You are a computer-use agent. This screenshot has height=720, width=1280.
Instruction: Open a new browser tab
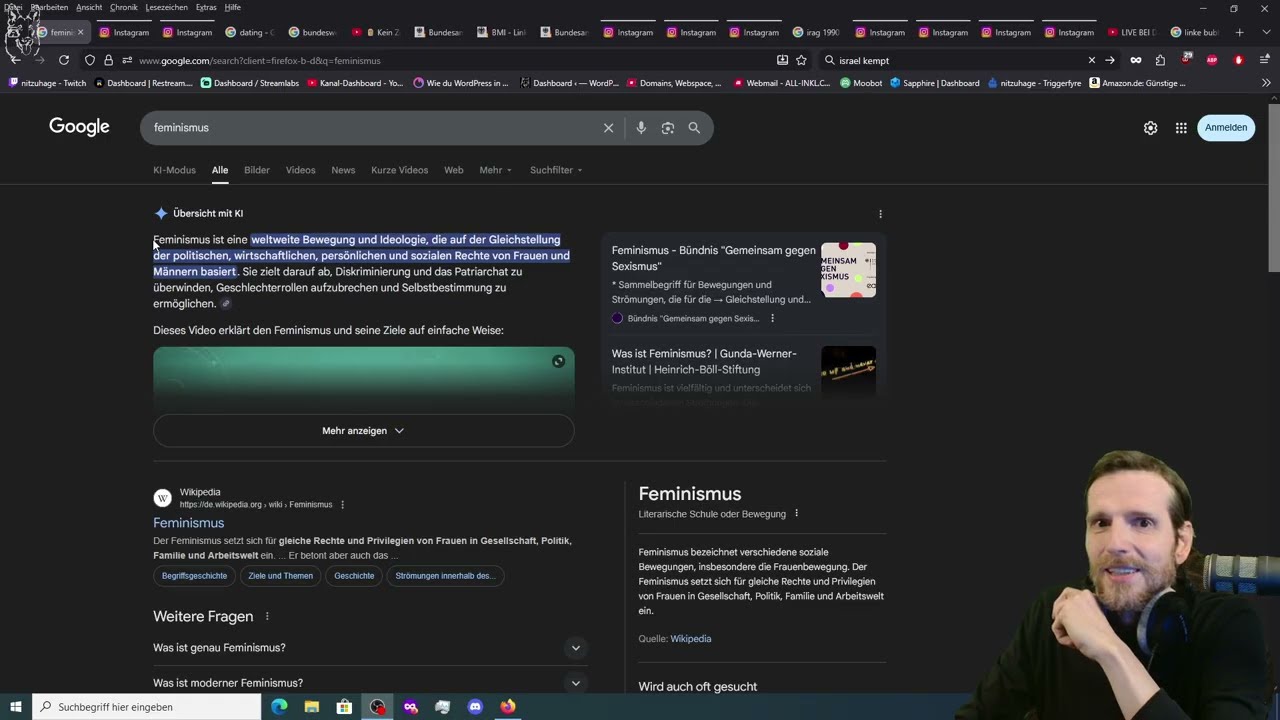click(x=1239, y=32)
